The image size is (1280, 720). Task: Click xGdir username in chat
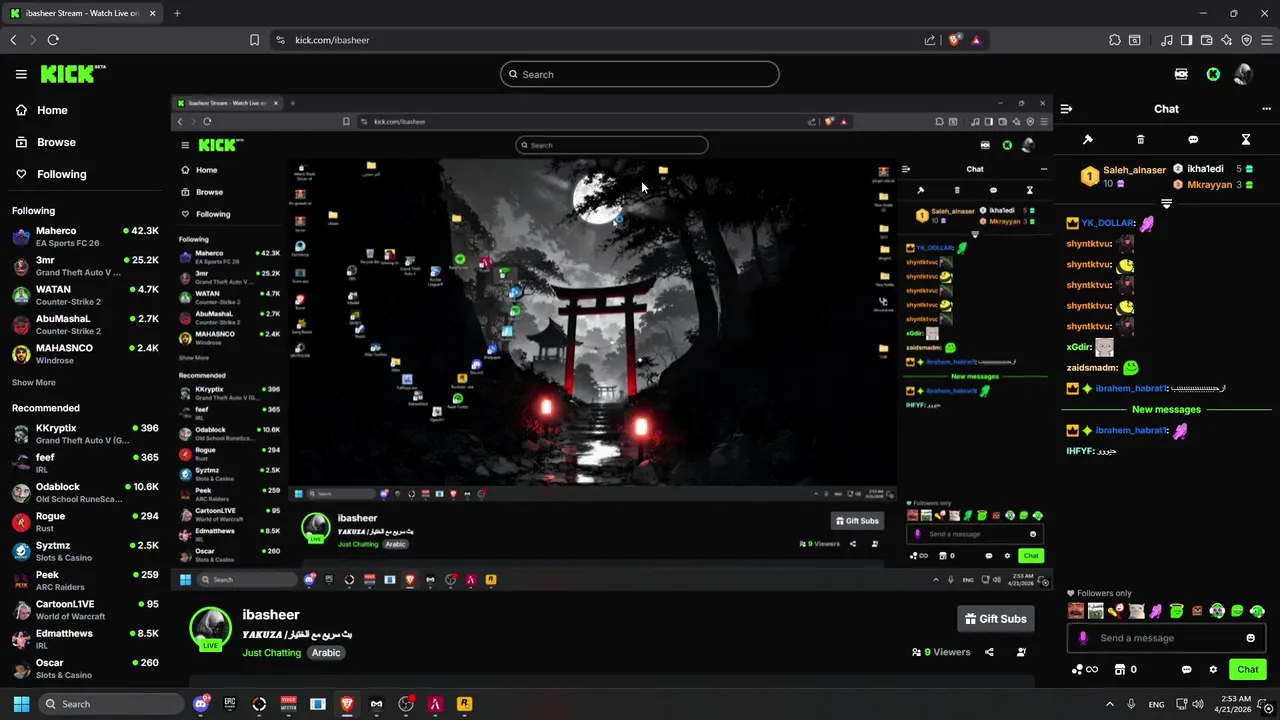[x=1078, y=347]
